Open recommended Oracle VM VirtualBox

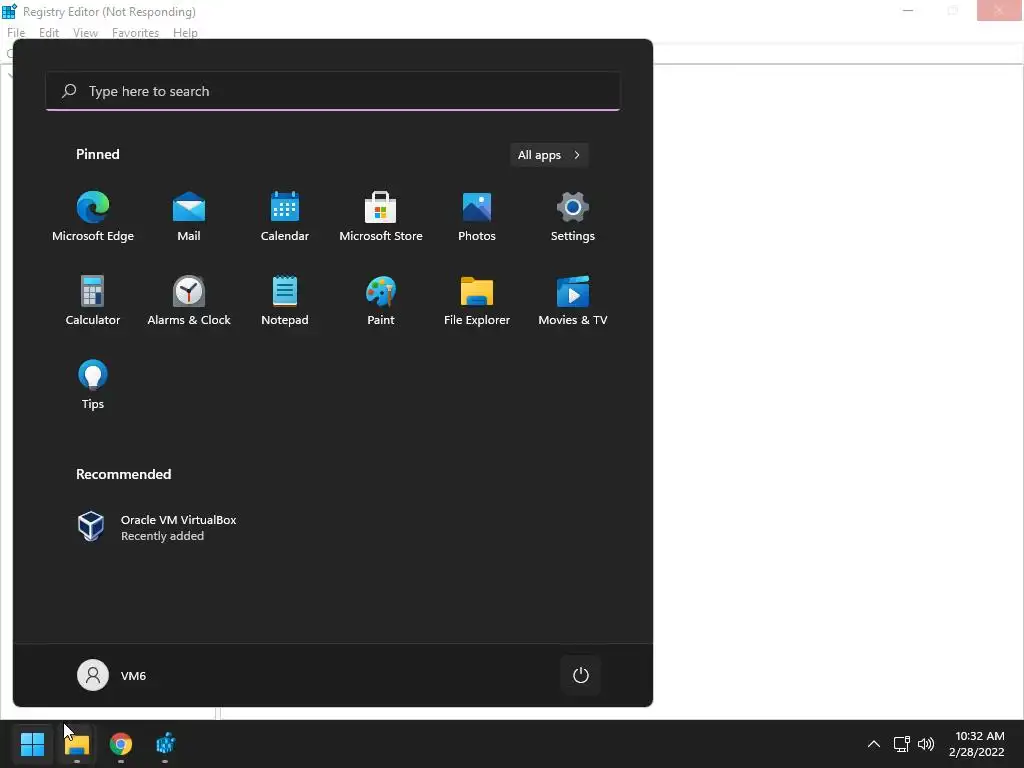157,527
